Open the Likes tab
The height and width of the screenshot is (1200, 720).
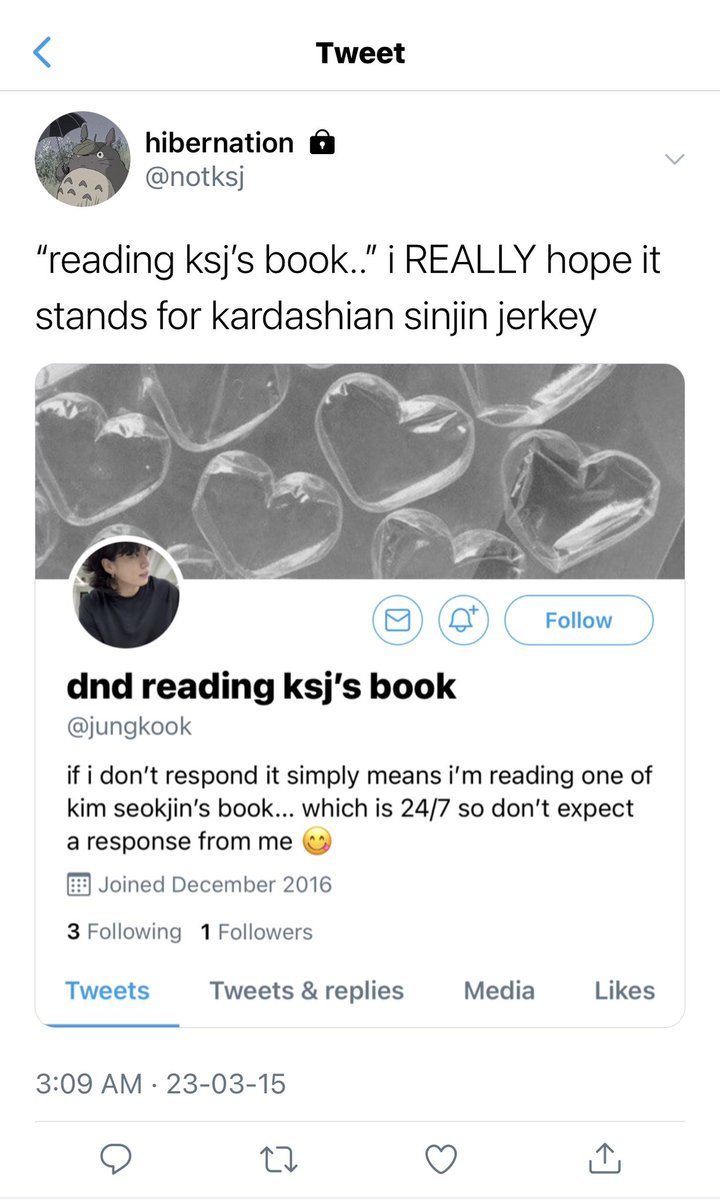coord(625,991)
